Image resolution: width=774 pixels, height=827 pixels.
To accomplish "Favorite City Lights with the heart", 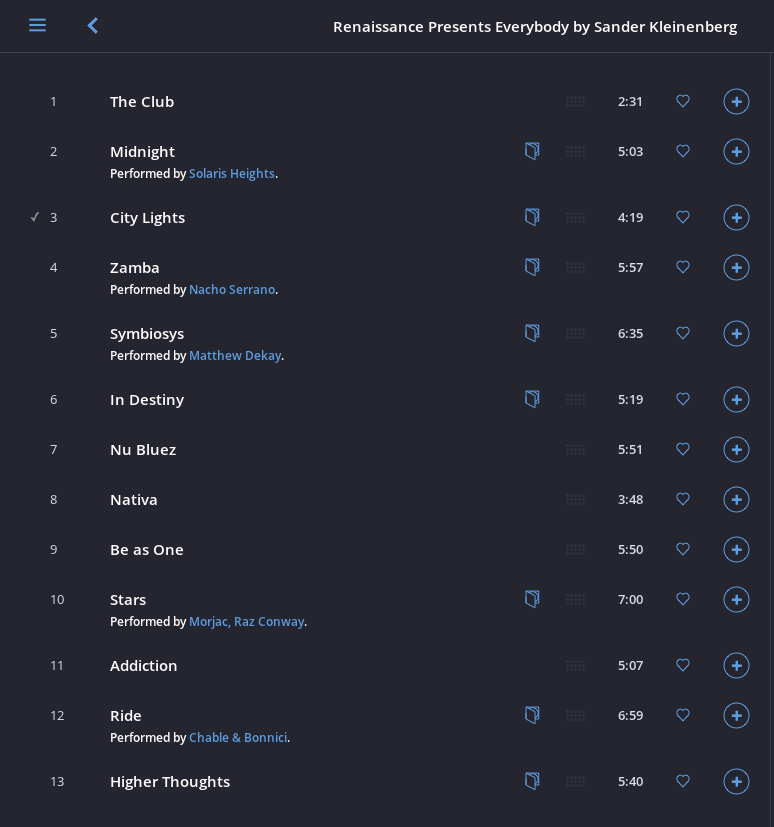I will click(683, 217).
